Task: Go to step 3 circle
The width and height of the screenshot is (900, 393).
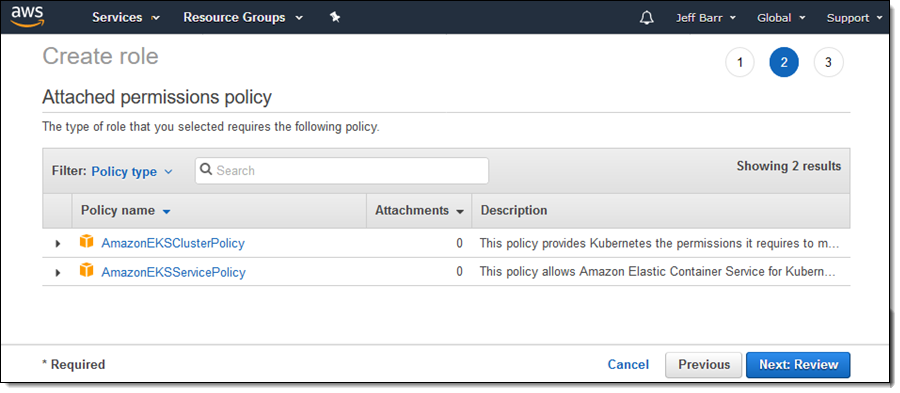Action: click(828, 63)
